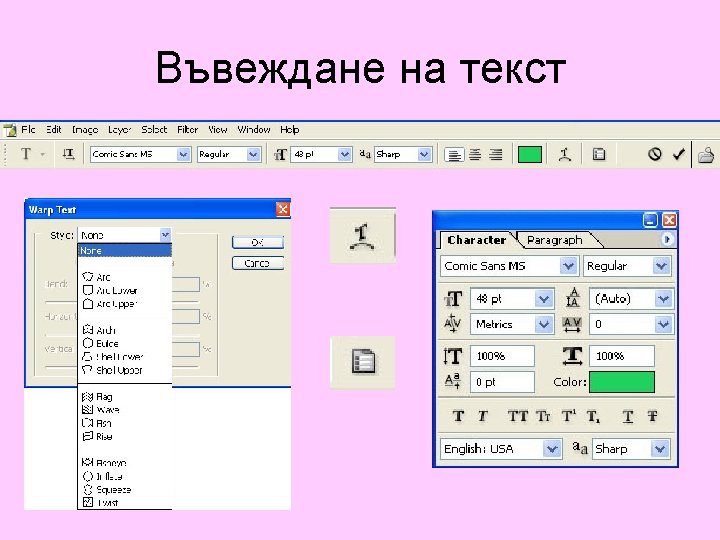The width and height of the screenshot is (720, 540).
Task: Open Comic Sans MS dropdown in Character panel
Action: click(568, 266)
